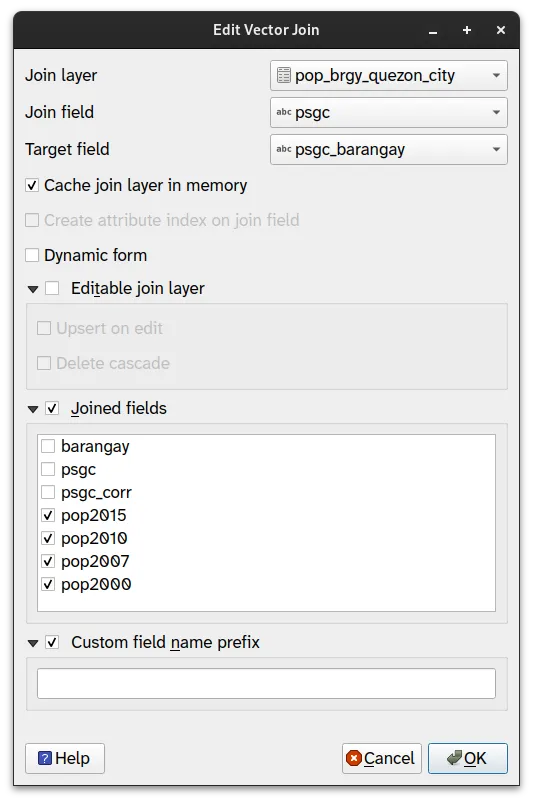Confirm the join with OK

[468, 759]
